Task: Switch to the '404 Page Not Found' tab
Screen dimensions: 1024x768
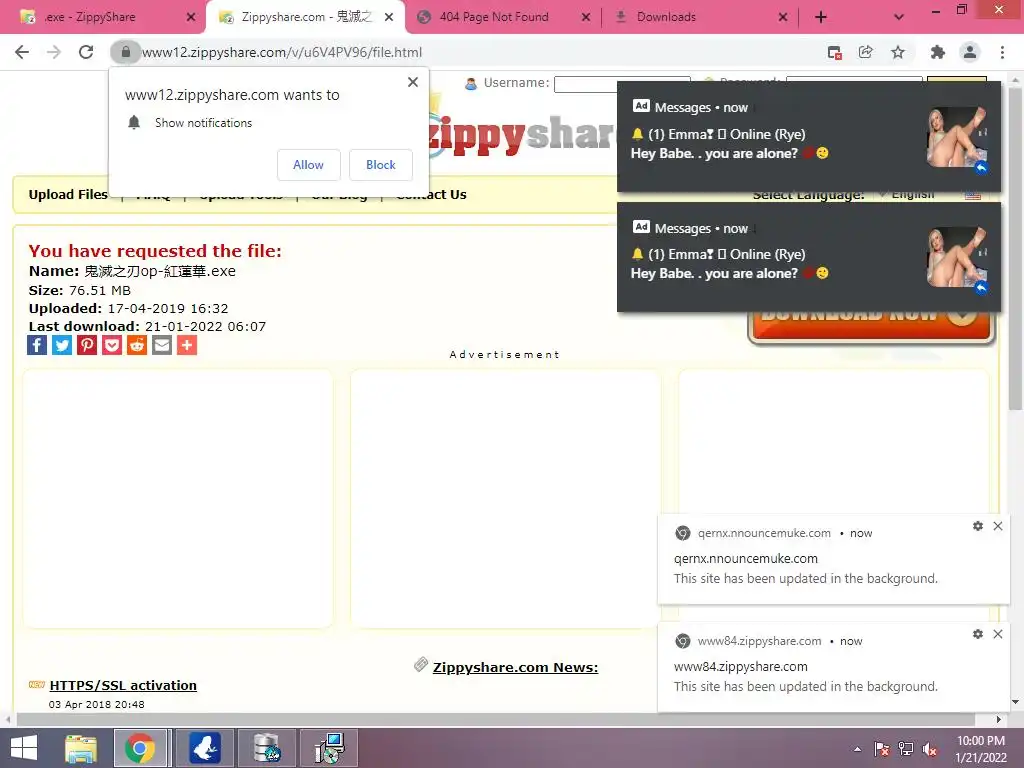Action: [x=494, y=17]
